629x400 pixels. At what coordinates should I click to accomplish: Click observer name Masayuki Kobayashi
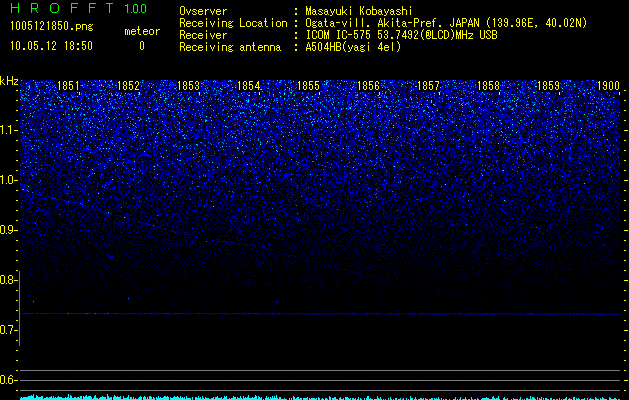click(359, 11)
